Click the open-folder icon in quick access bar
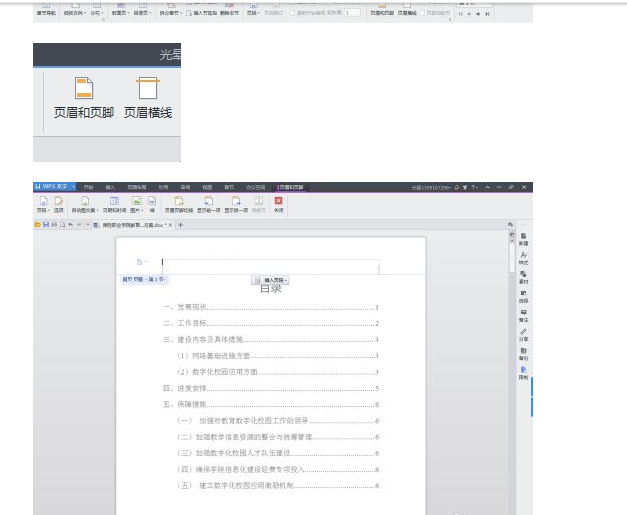This screenshot has height=515, width=627. tap(38, 225)
